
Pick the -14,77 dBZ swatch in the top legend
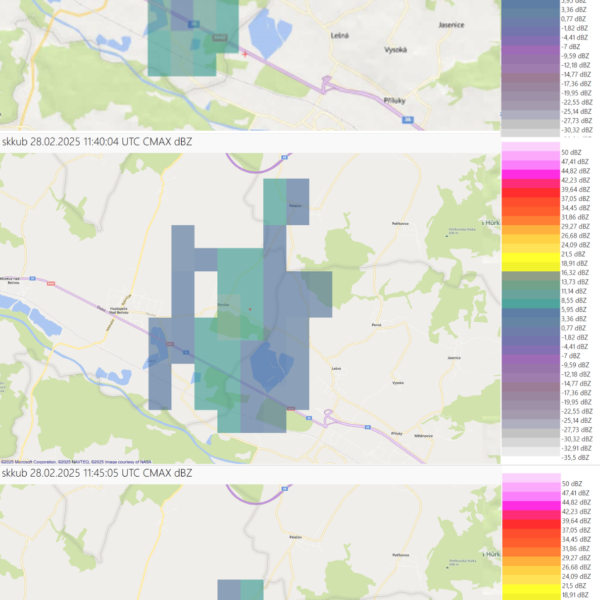click(531, 69)
